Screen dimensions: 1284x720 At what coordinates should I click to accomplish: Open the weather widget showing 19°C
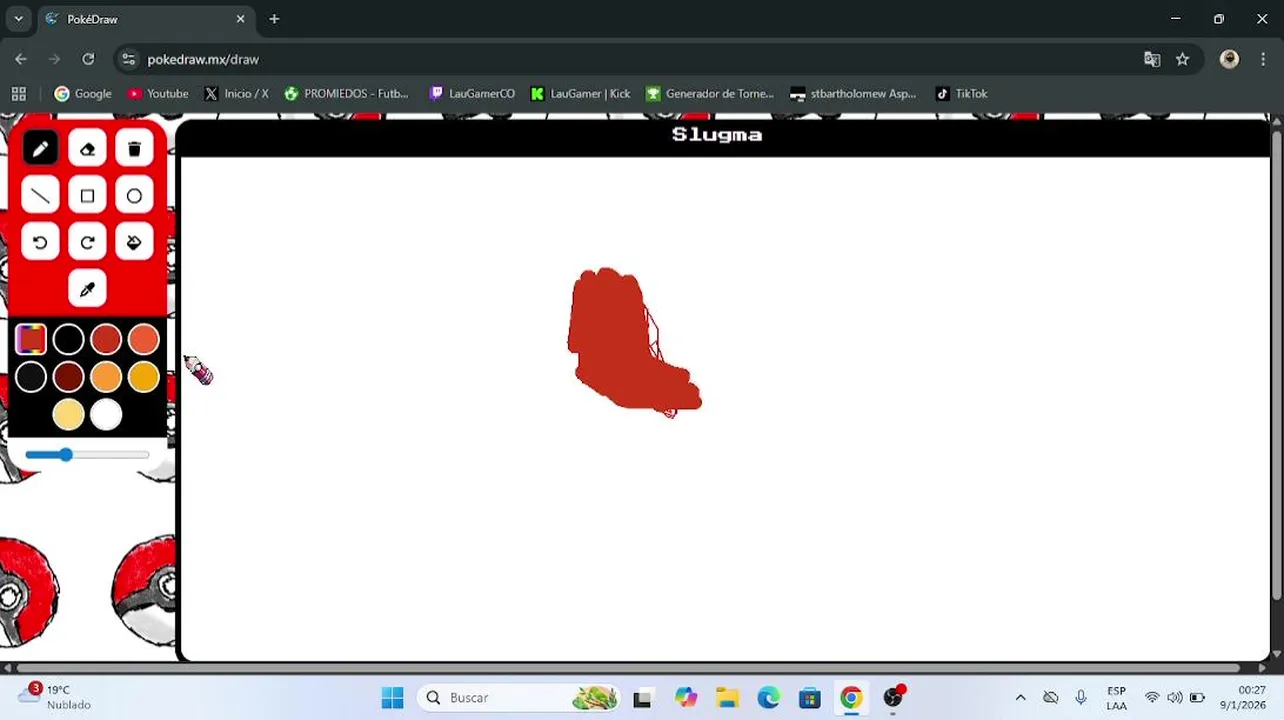55,697
